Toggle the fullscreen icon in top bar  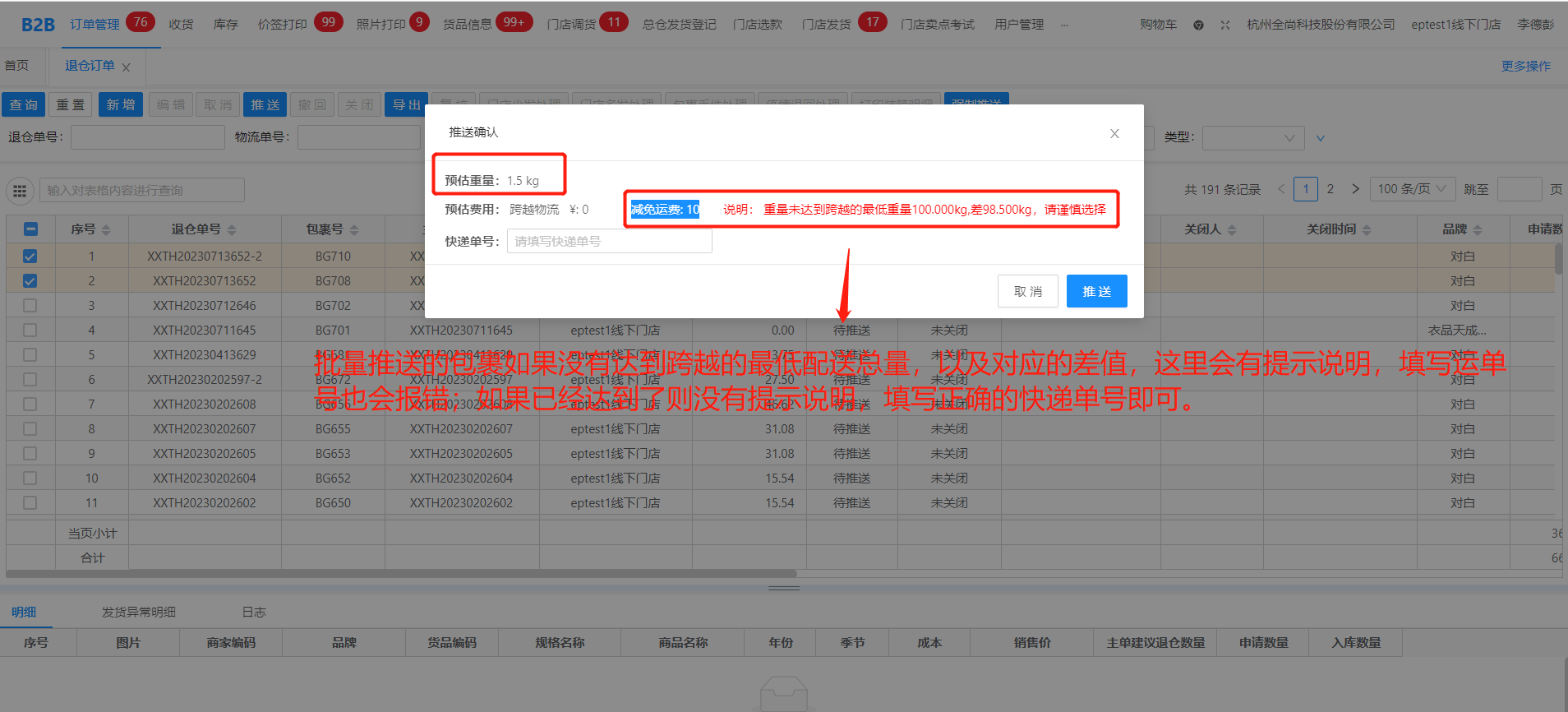coord(1224,25)
